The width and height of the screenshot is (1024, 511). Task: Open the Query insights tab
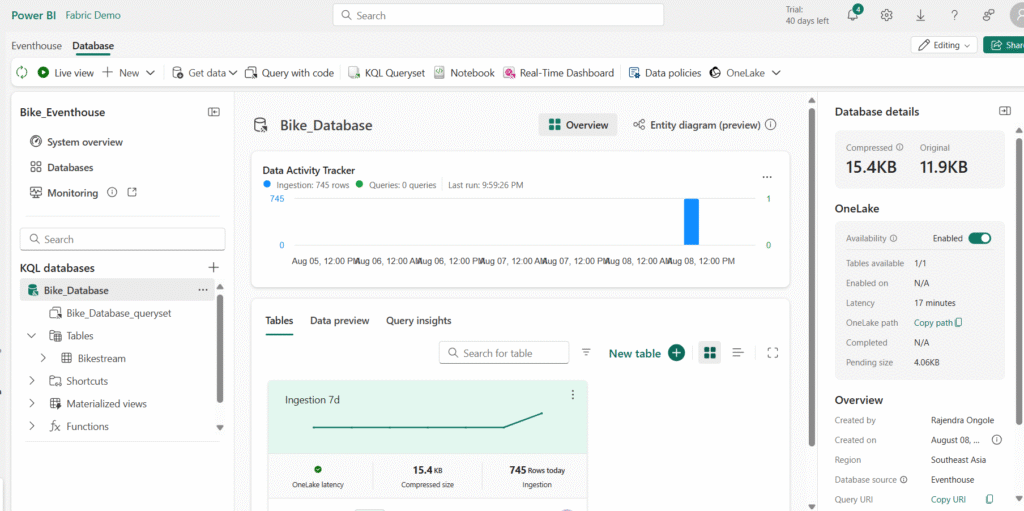(x=419, y=321)
